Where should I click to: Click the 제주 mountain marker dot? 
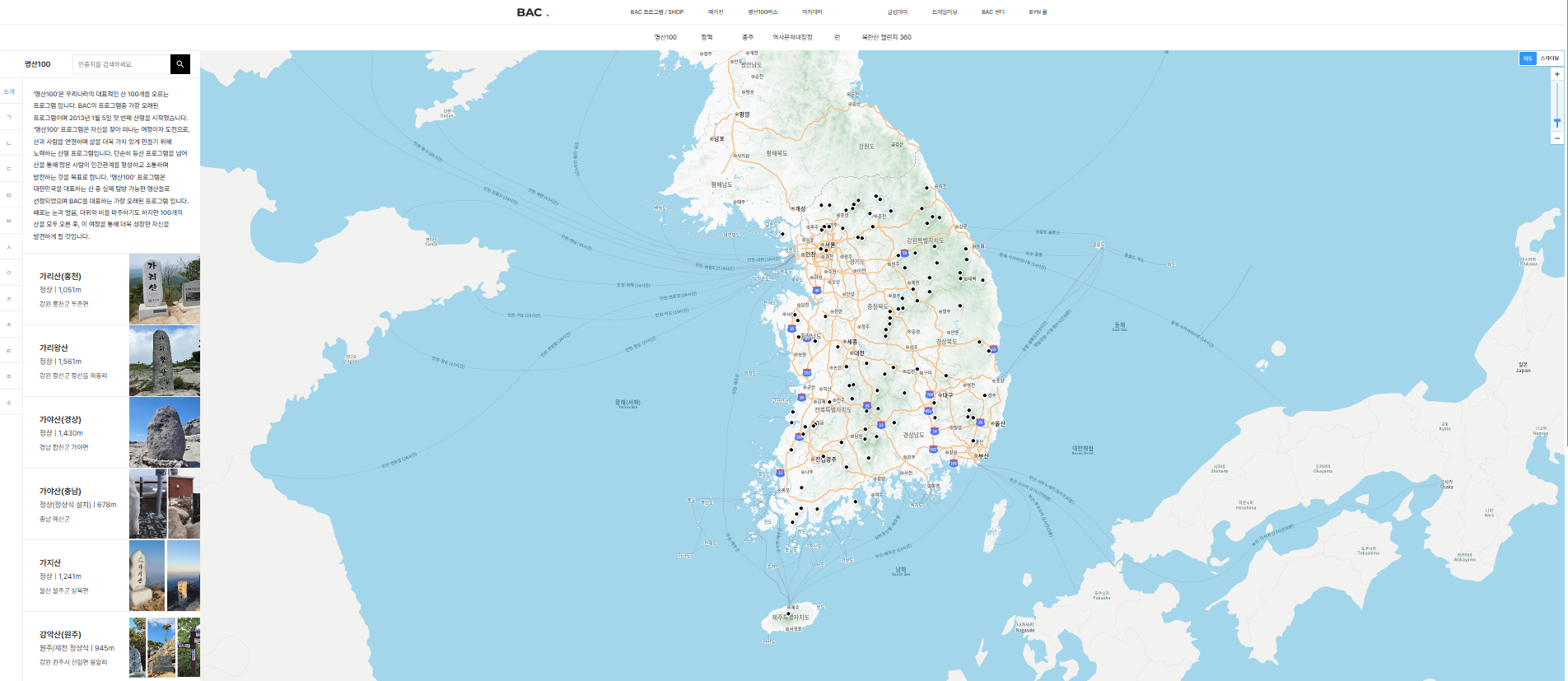(788, 613)
